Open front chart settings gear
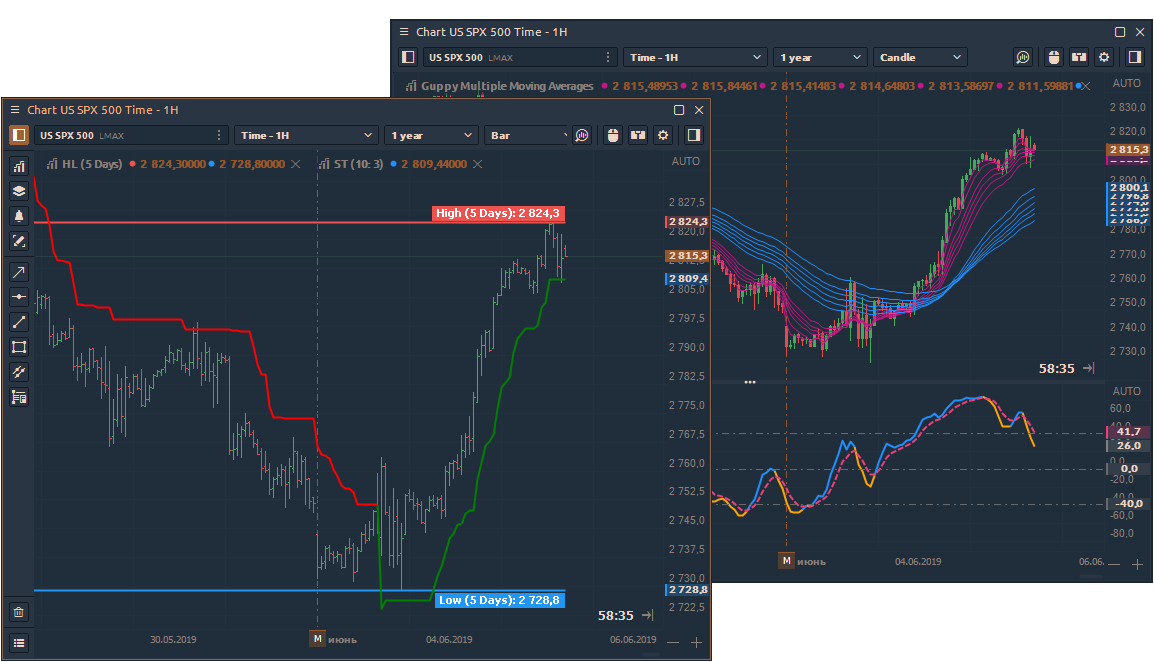Screen dimensions: 1154x662 click(x=662, y=135)
